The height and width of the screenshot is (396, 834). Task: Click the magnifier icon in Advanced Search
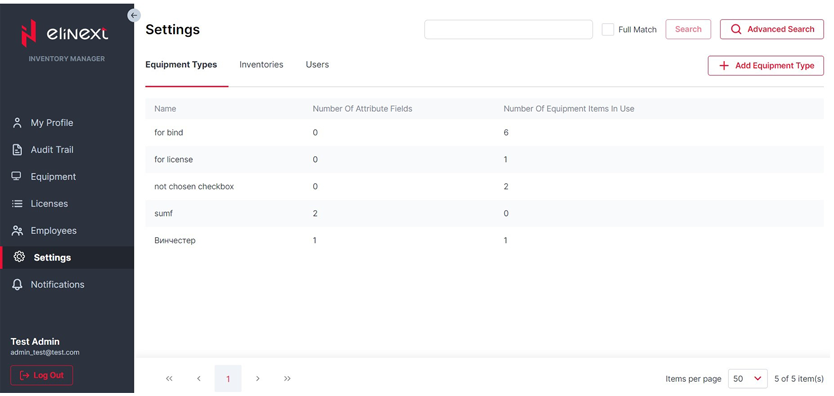pos(736,29)
